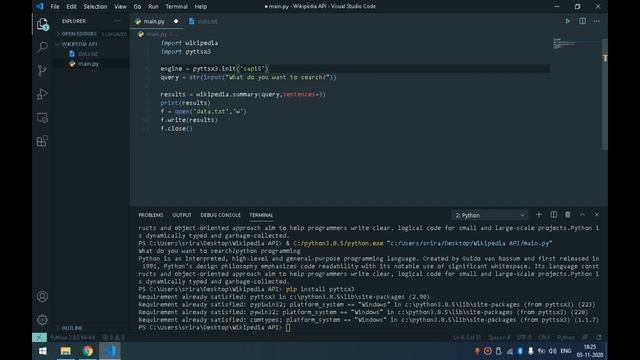Open Explorer panel More Actions ellipsis

pos(118,21)
